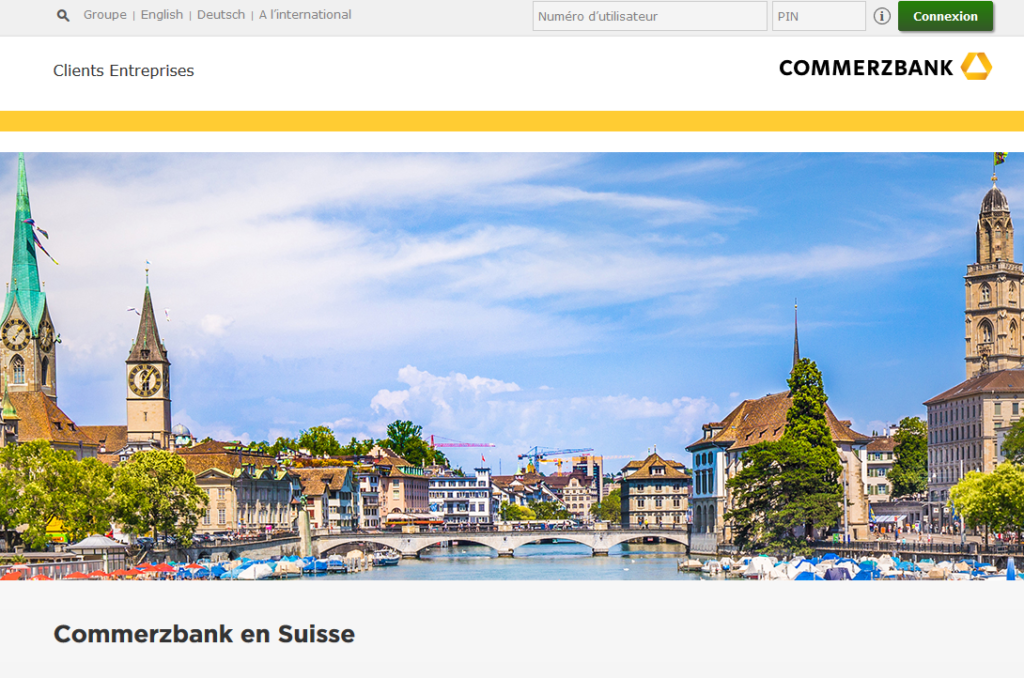Viewport: 1024px width, 678px height.
Task: Click the yellow Commerzbank ribbon logo icon
Action: 976,66
